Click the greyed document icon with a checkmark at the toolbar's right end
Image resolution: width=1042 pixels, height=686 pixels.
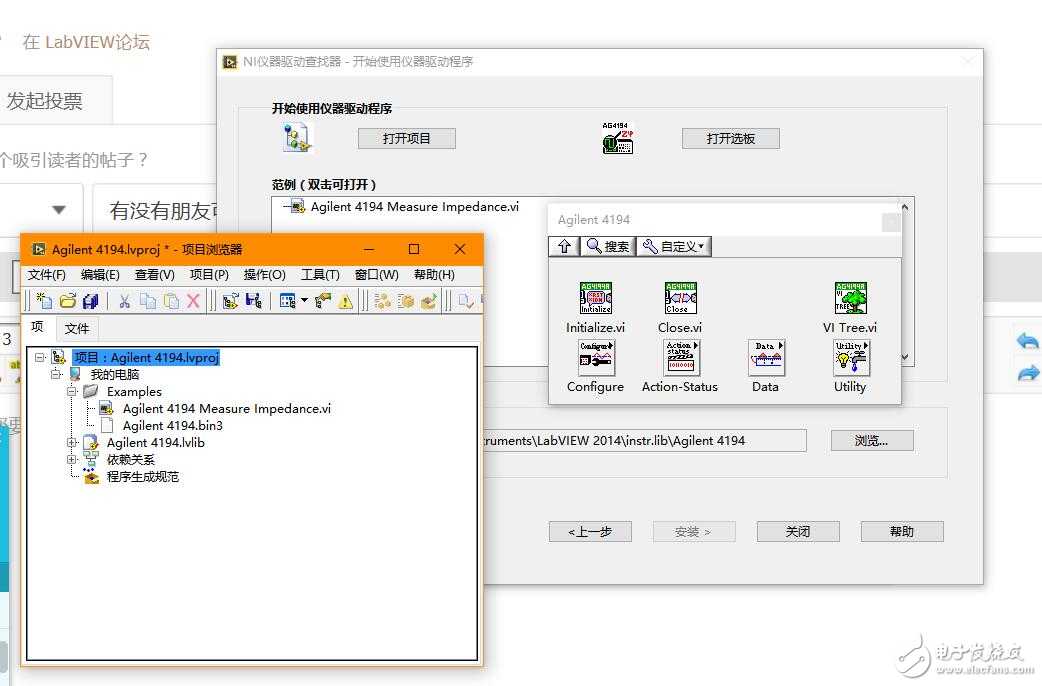[466, 301]
